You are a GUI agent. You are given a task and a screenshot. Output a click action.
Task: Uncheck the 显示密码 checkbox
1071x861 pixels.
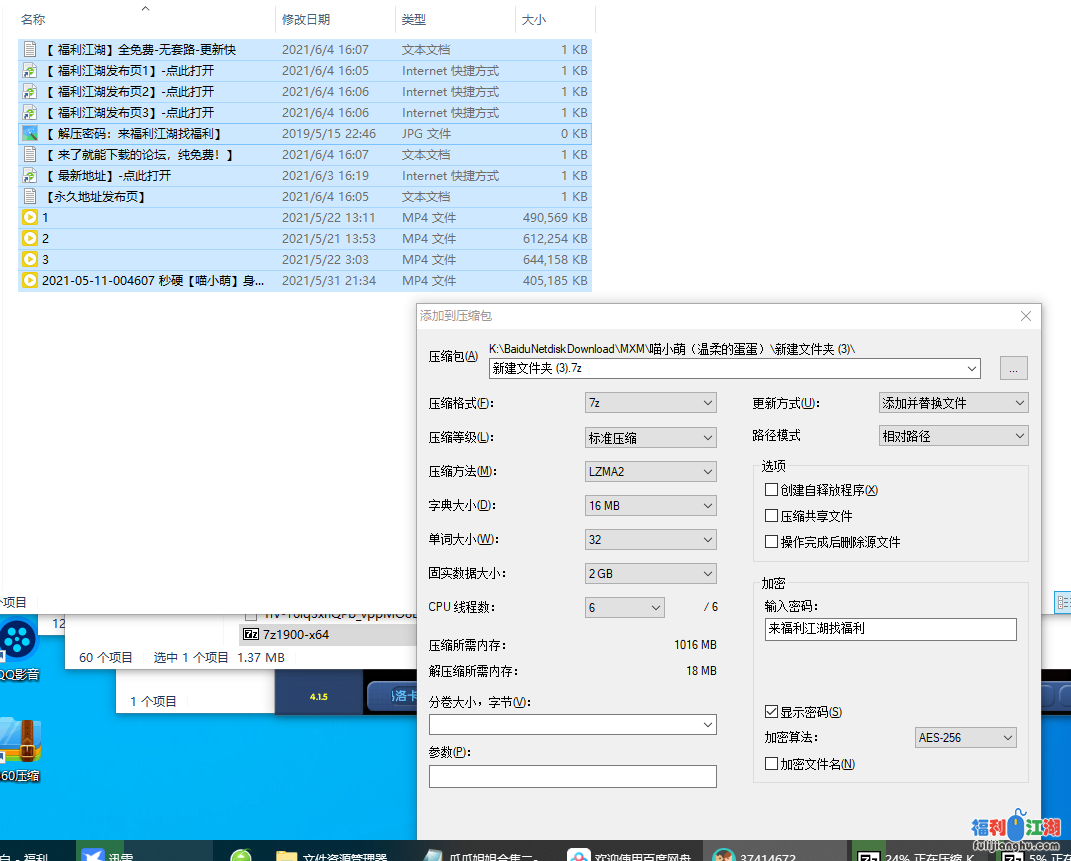771,712
